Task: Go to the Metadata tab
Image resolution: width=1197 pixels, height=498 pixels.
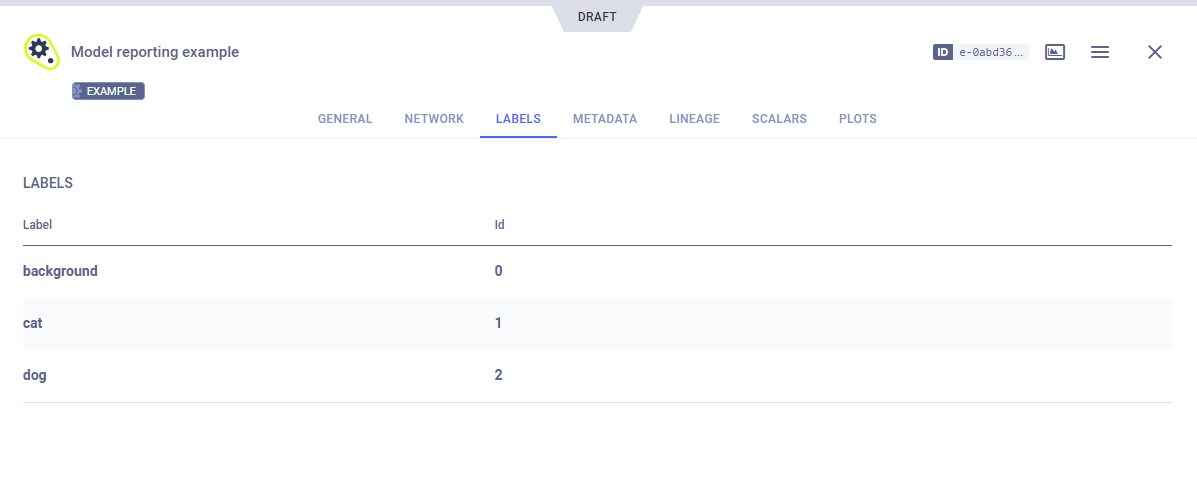Action: tap(605, 119)
